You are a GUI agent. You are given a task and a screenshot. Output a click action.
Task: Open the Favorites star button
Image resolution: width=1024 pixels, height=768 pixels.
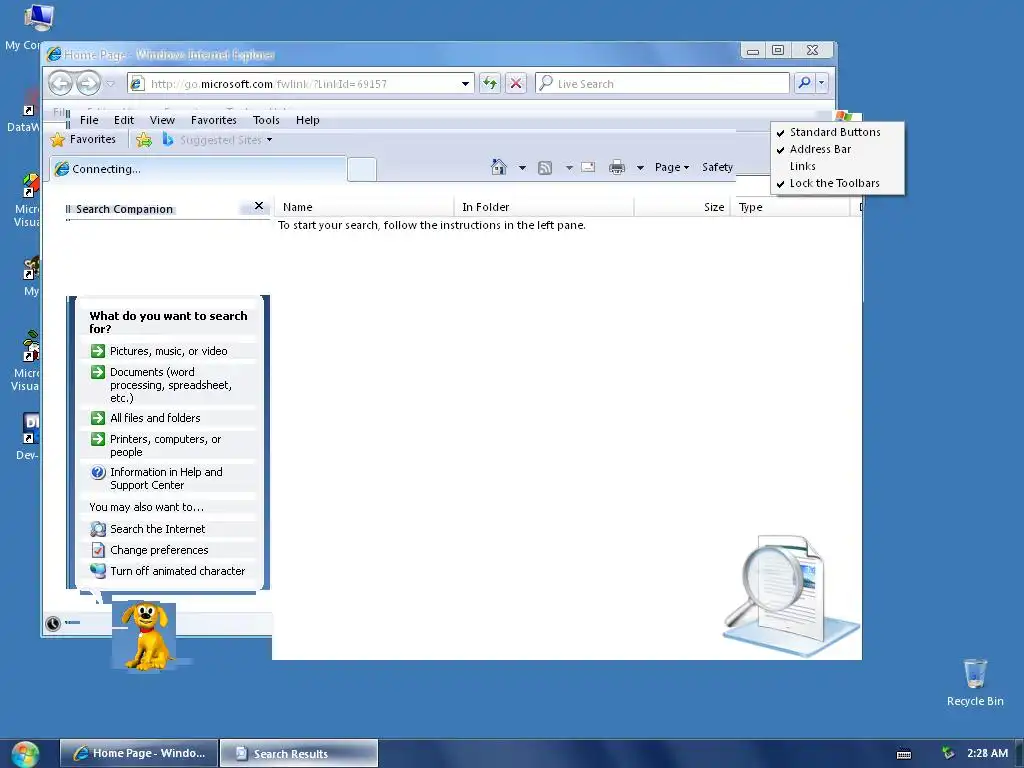click(84, 140)
